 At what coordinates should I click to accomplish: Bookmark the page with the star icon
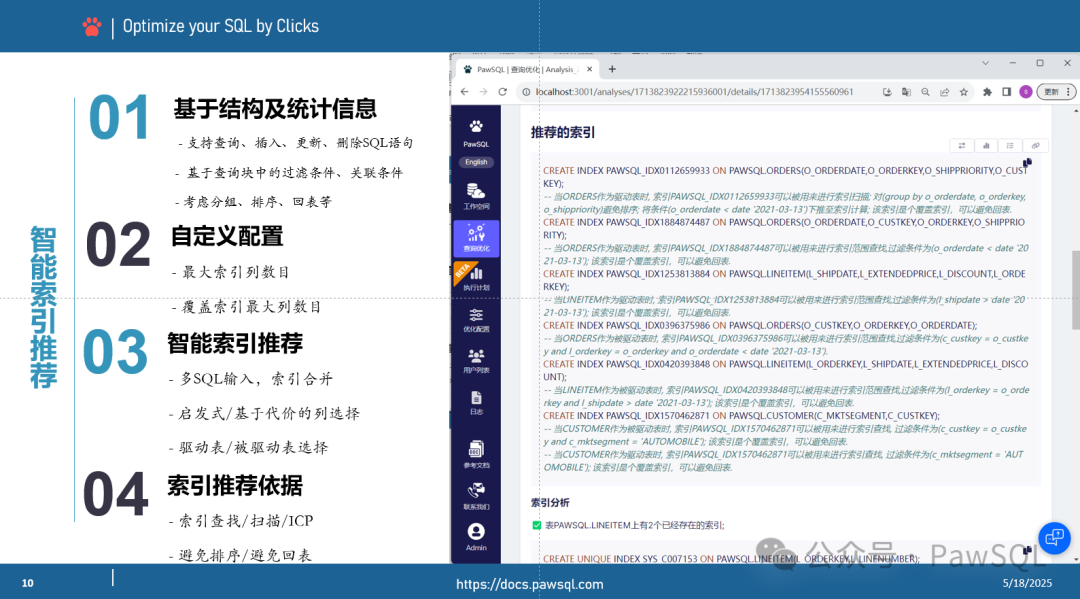[964, 92]
